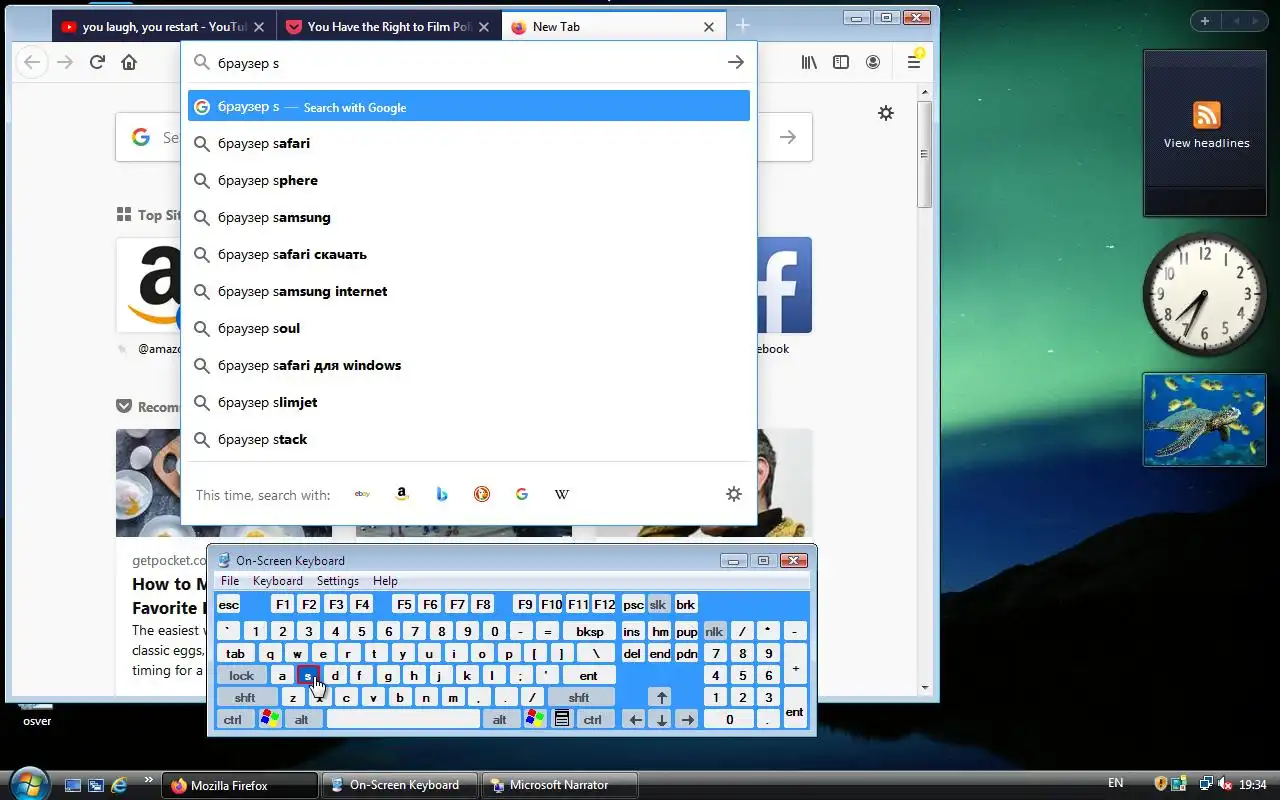Image resolution: width=1280 pixels, height=800 pixels.
Task: Click the bksp key on keyboard
Action: 590,632
